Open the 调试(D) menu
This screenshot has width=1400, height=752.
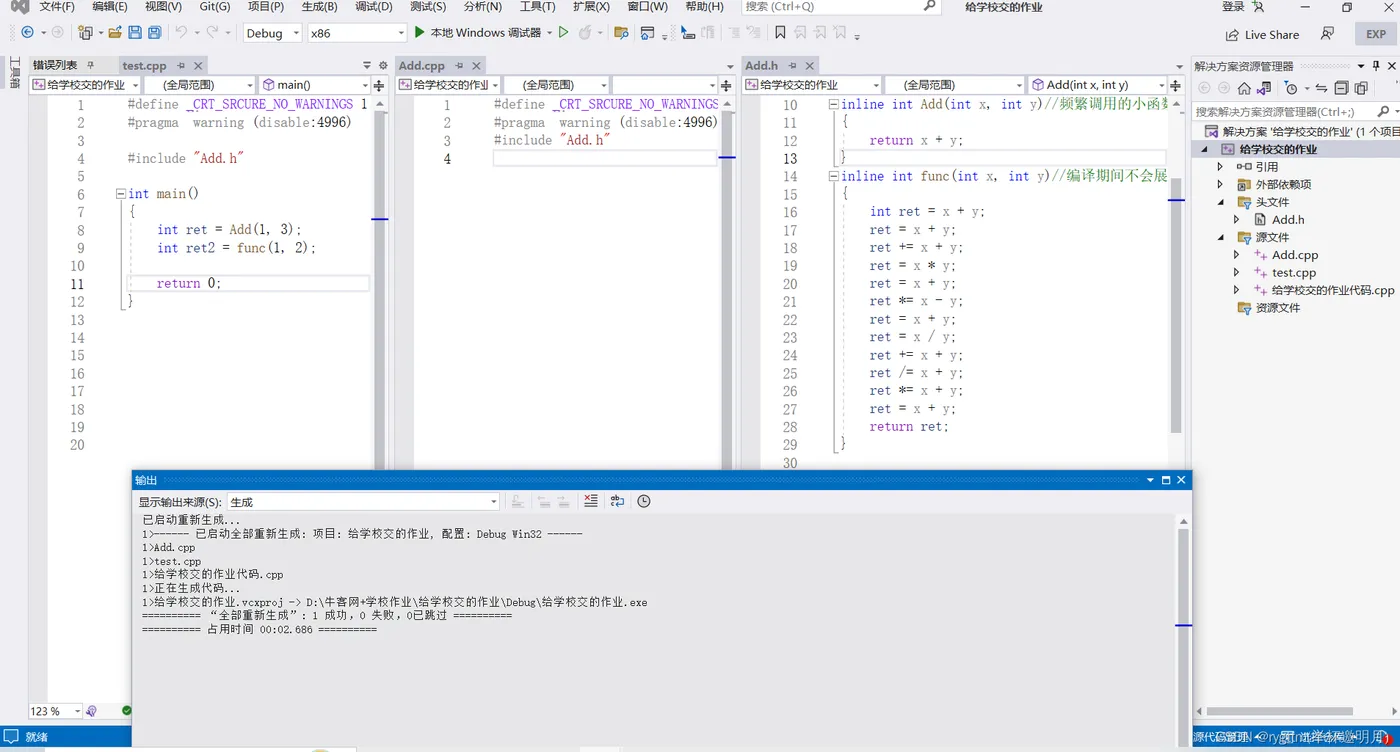[374, 7]
